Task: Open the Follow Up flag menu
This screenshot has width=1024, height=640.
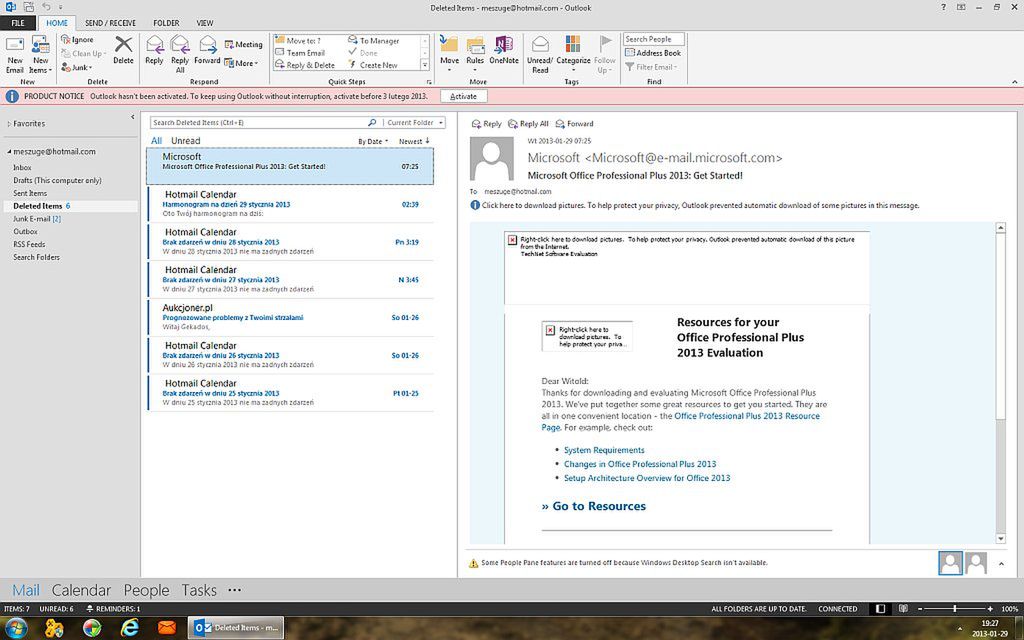Action: pyautogui.click(x=605, y=55)
